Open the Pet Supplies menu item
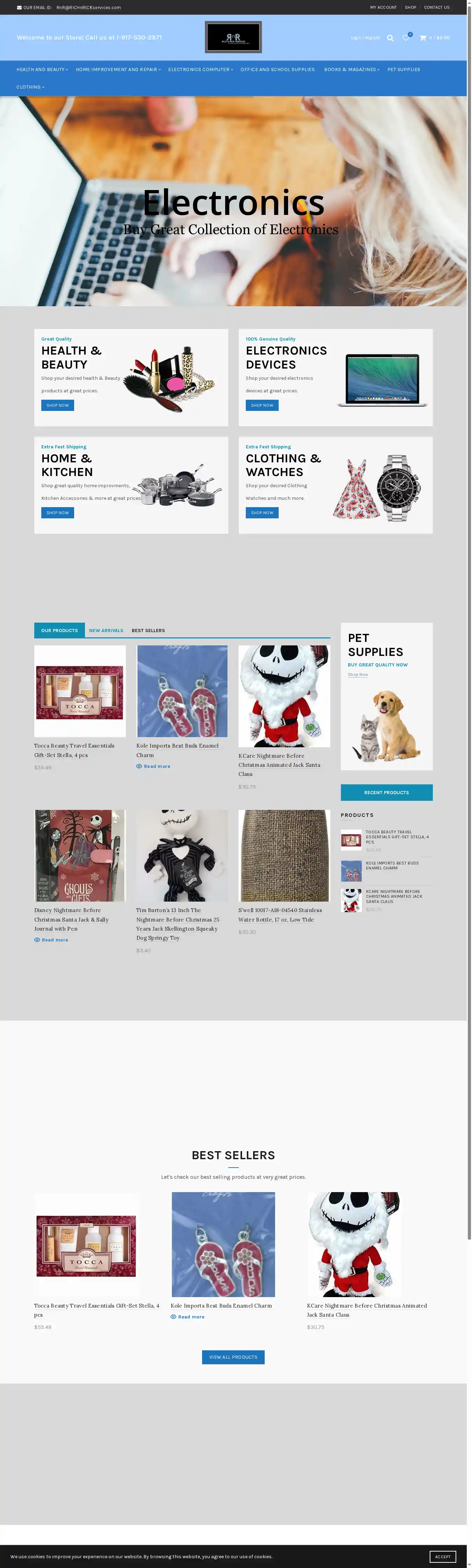472x1568 pixels. tap(404, 69)
